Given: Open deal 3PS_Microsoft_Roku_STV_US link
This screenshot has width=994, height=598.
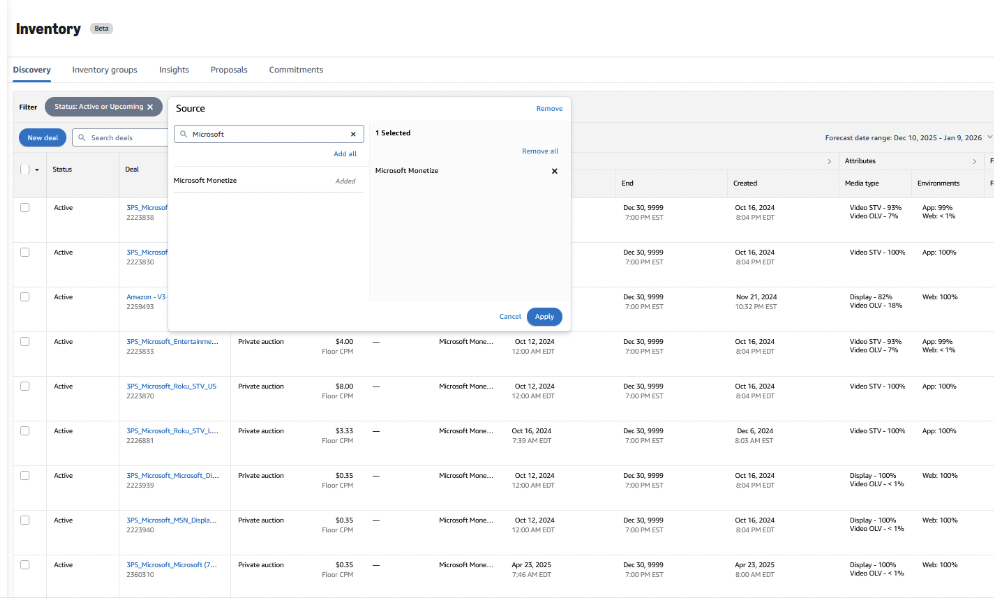Looking at the screenshot, I should (x=171, y=386).
